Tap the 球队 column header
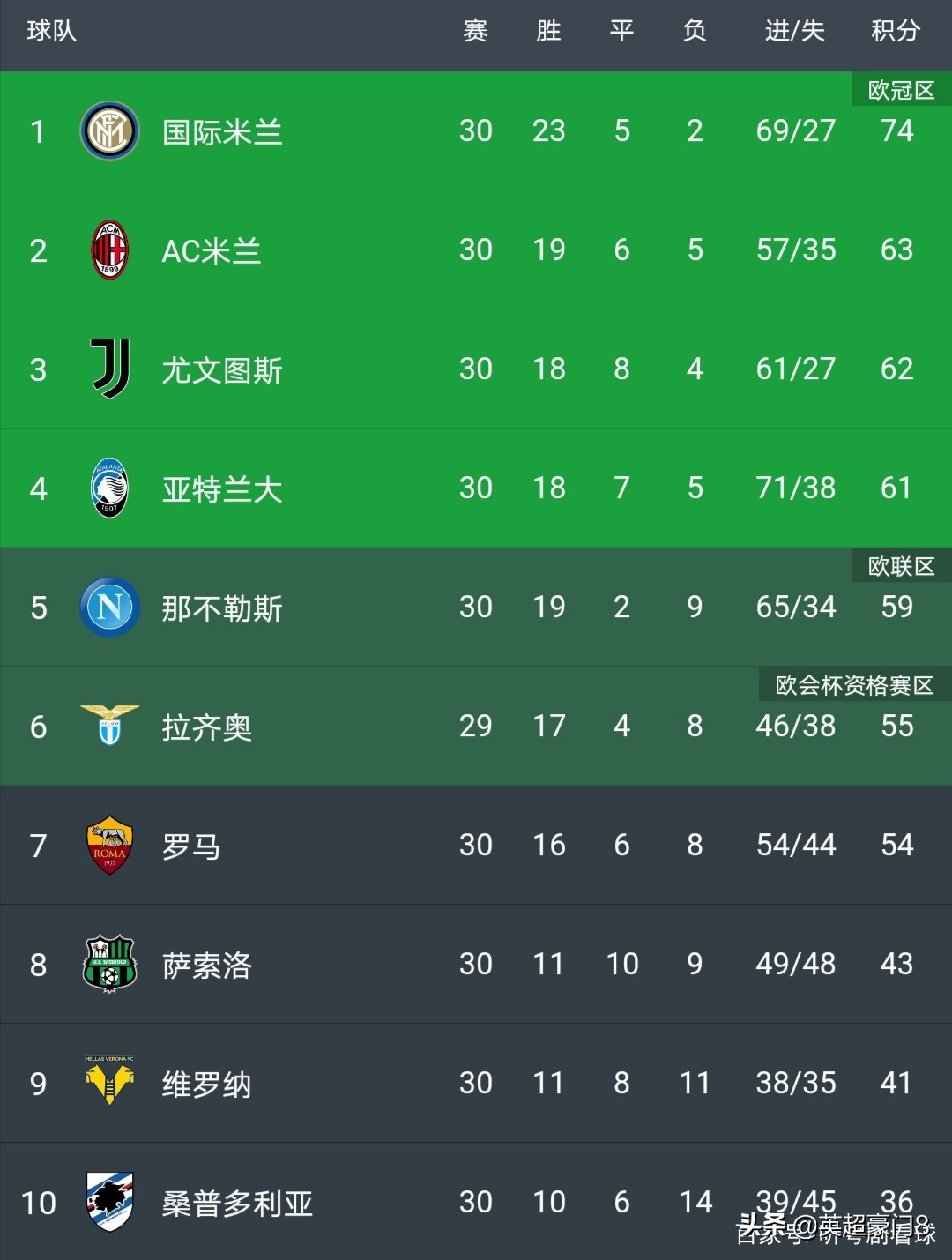This screenshot has height=1260, width=952. tap(52, 31)
